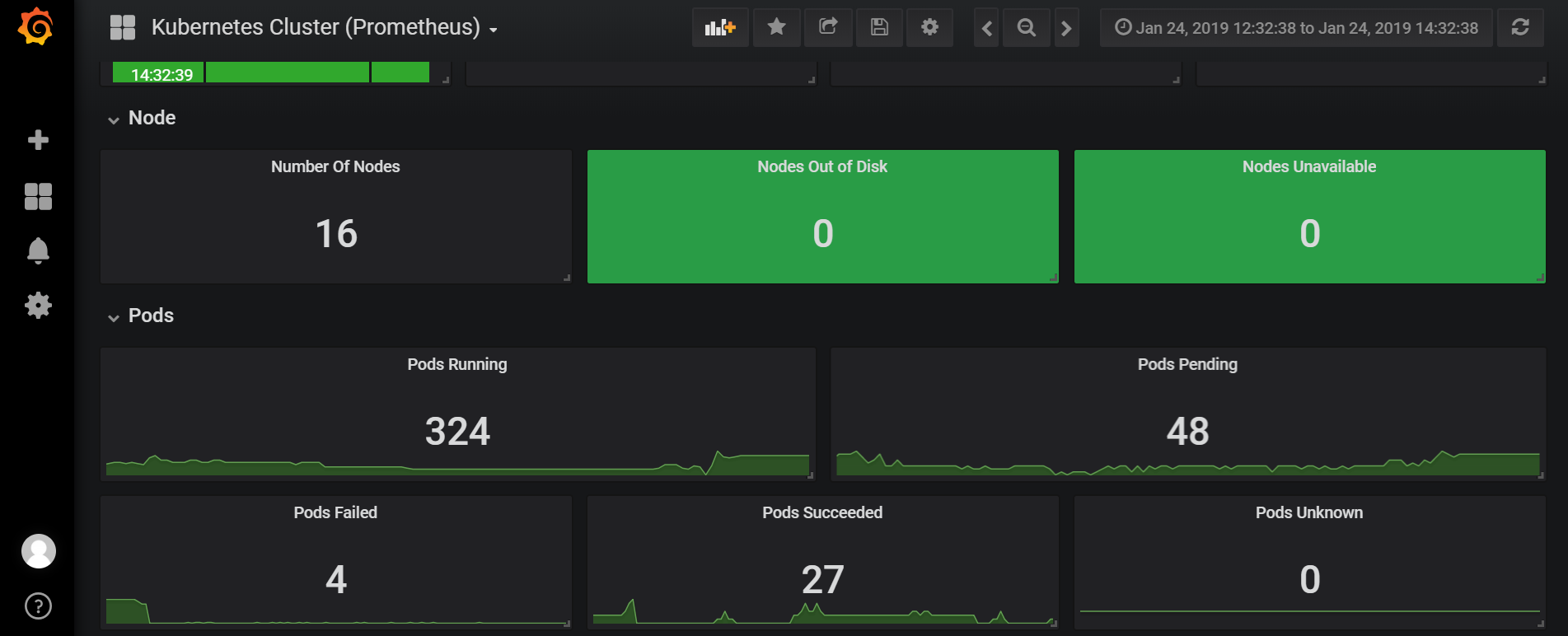Add a new panel to the dashboard

[x=720, y=28]
